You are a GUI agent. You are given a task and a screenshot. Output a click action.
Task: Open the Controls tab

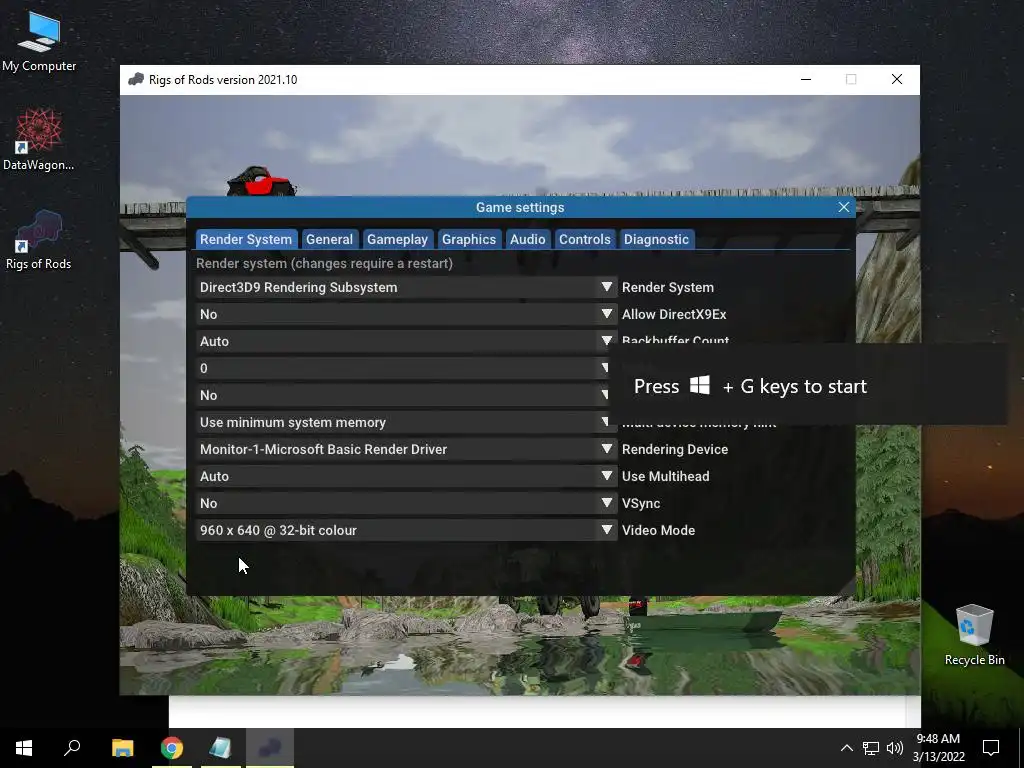pyautogui.click(x=584, y=239)
